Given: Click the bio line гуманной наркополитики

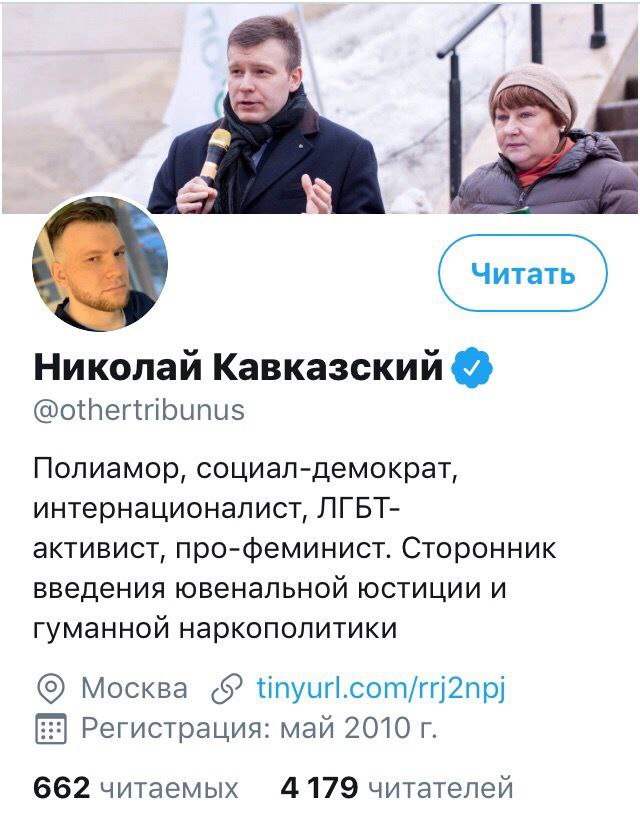Looking at the screenshot, I should pyautogui.click(x=215, y=628).
